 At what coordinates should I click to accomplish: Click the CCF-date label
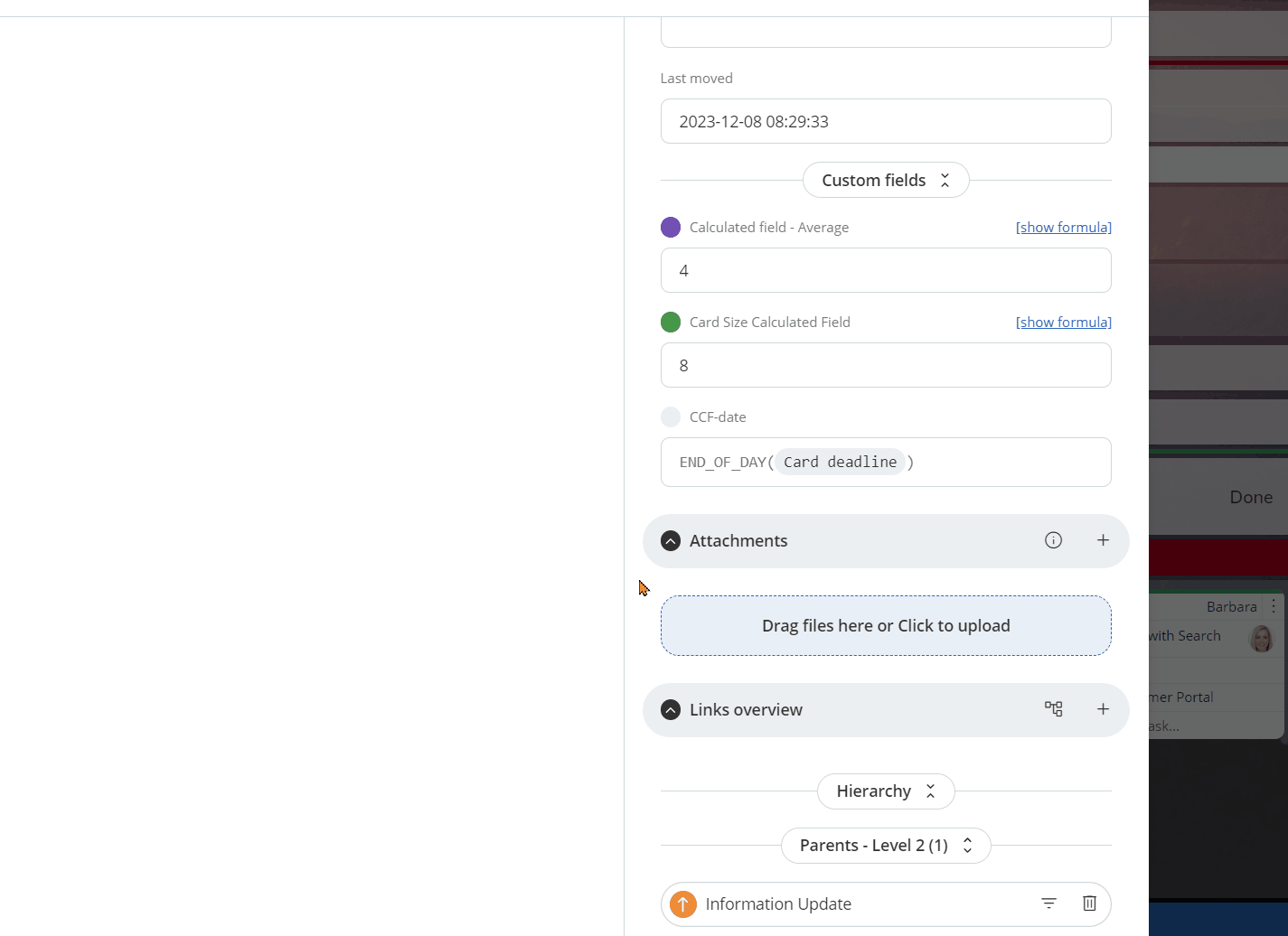(x=718, y=417)
